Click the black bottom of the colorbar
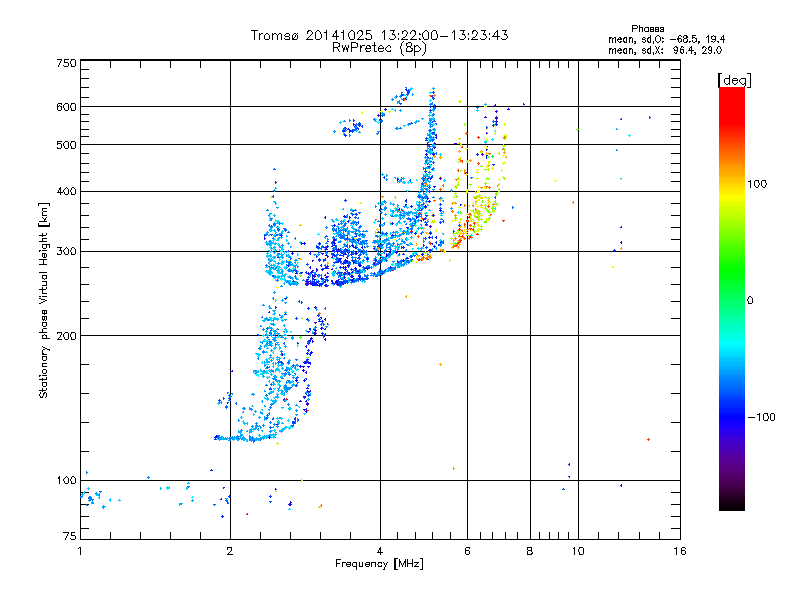The image size is (800, 600). (x=732, y=503)
